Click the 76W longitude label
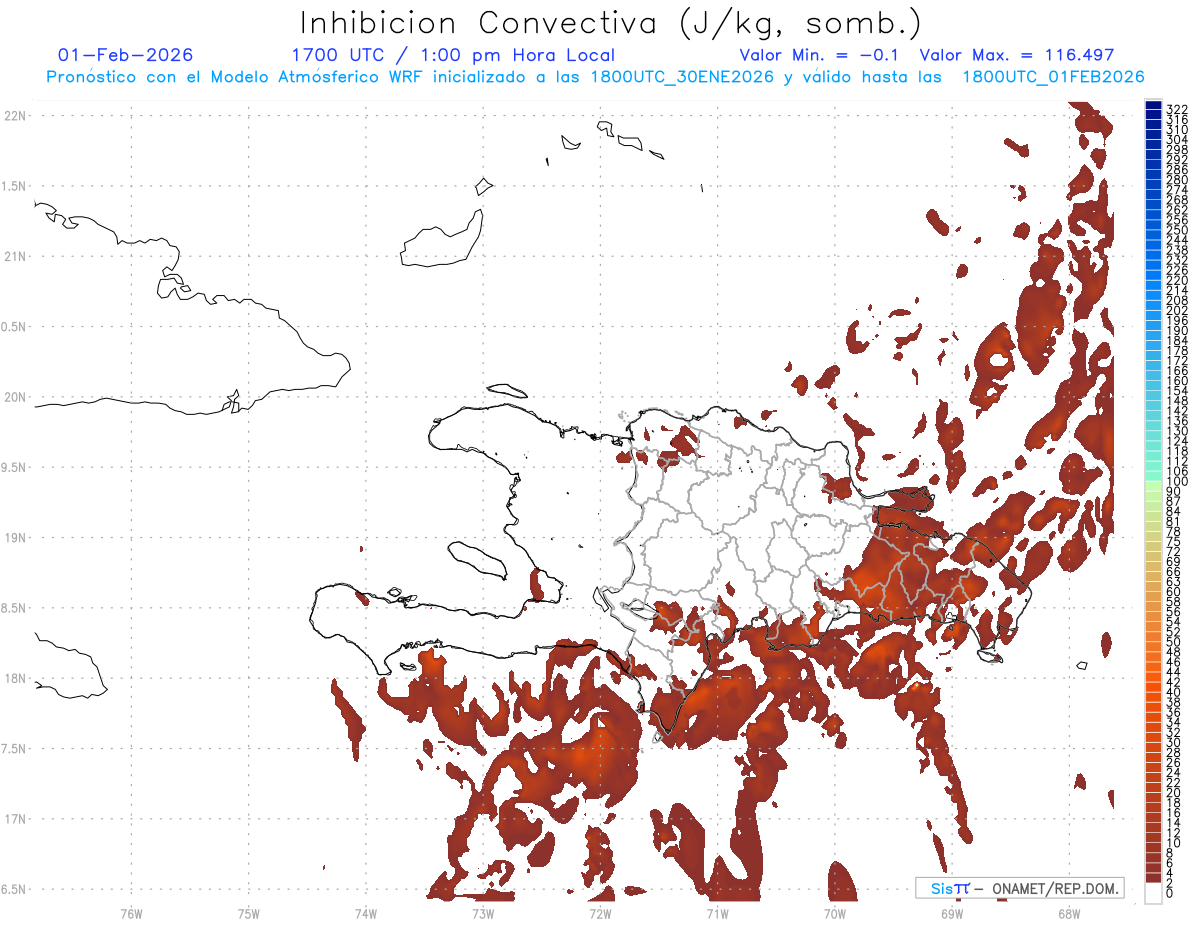 [x=131, y=912]
